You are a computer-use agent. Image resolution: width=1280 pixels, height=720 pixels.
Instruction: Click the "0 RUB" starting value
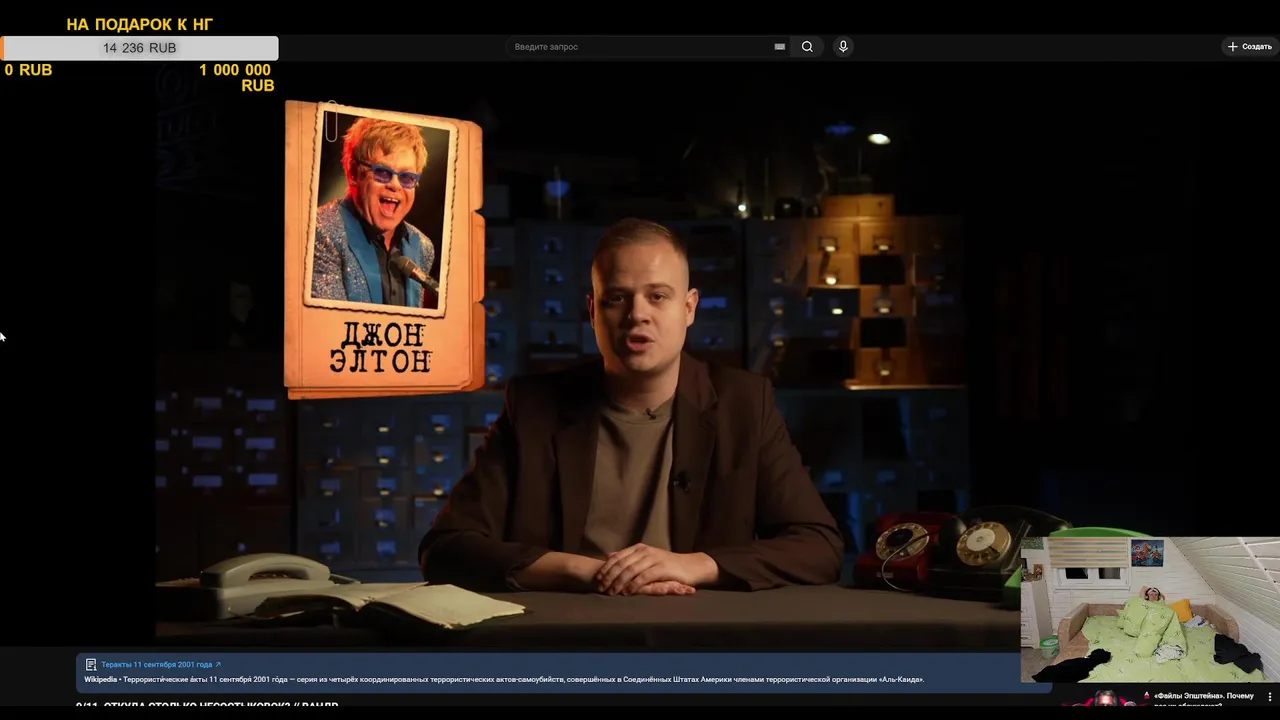click(28, 70)
